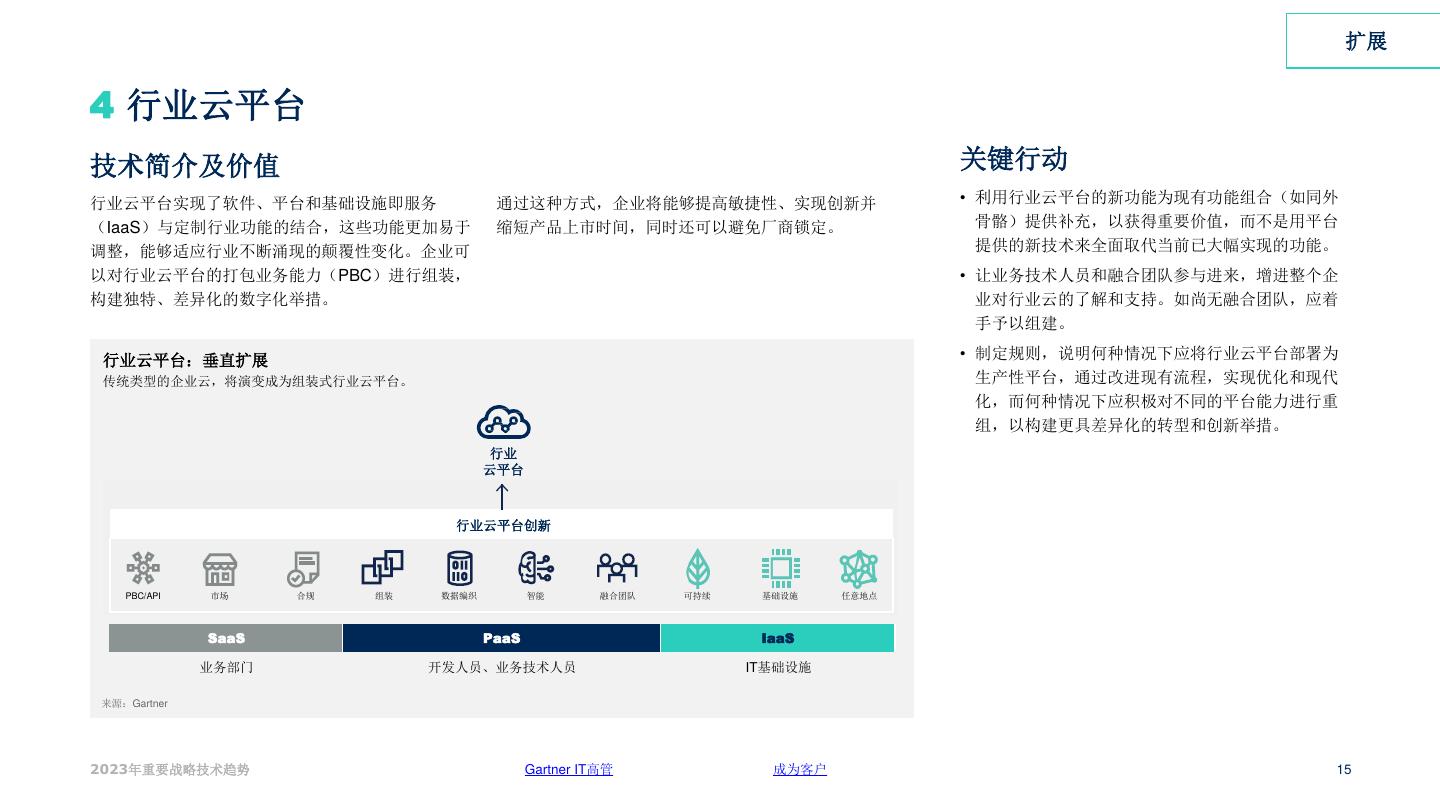Open the 成为客户 link

pos(799,769)
